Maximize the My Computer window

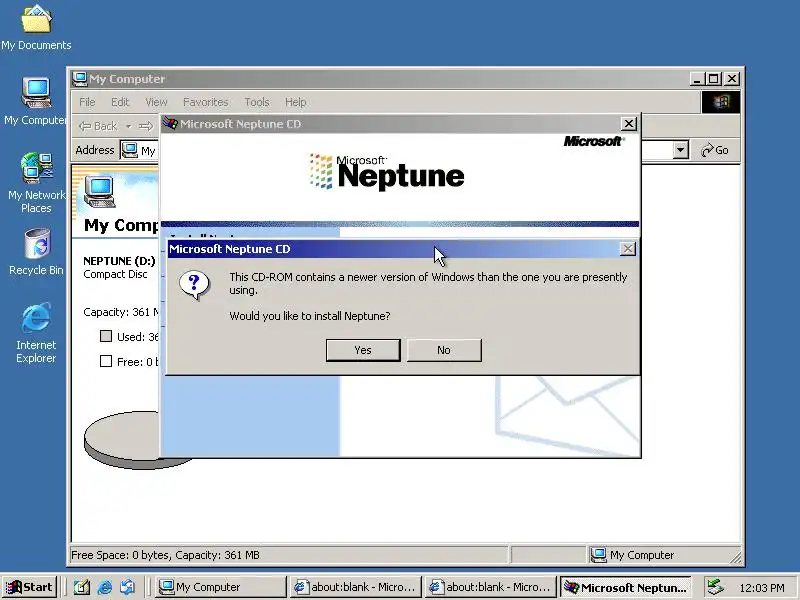[x=713, y=79]
